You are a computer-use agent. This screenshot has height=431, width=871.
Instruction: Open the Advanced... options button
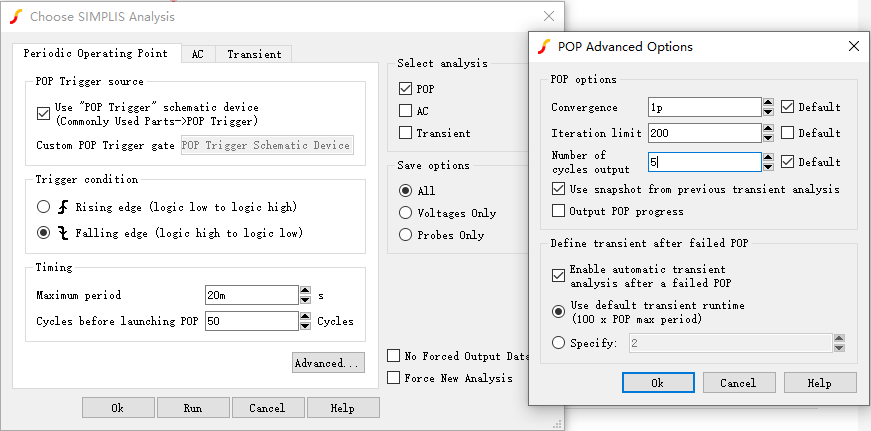tap(328, 363)
